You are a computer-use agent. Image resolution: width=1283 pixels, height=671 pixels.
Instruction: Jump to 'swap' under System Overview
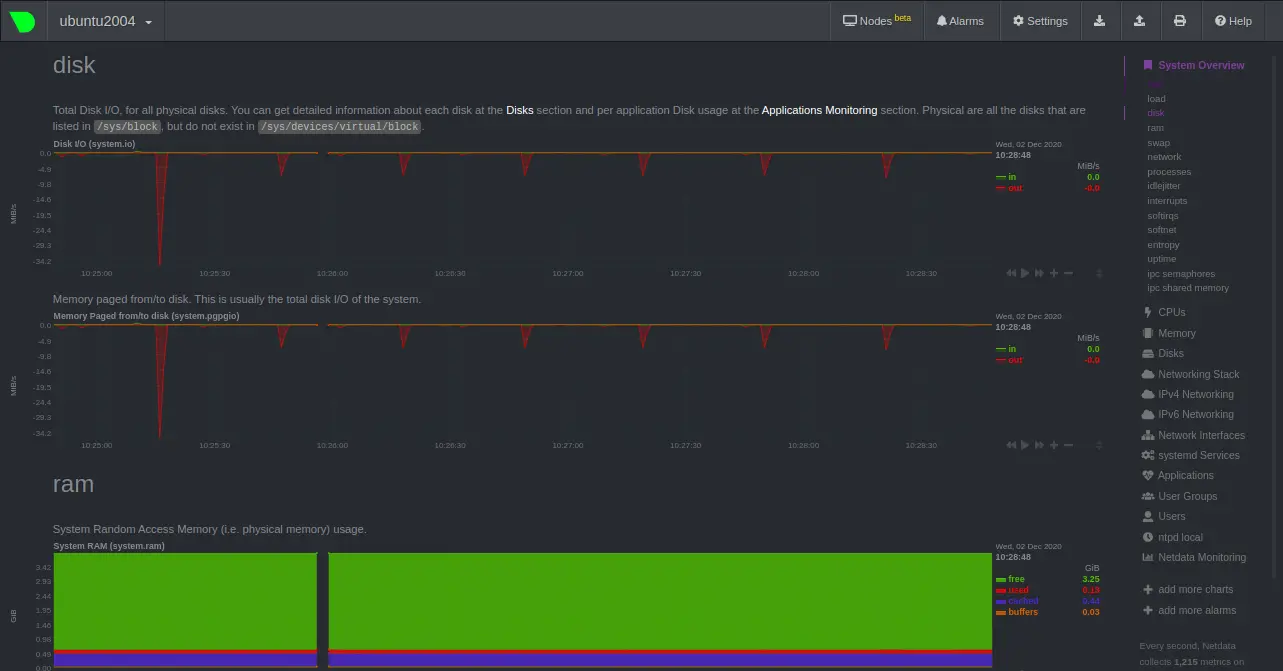tap(1158, 143)
